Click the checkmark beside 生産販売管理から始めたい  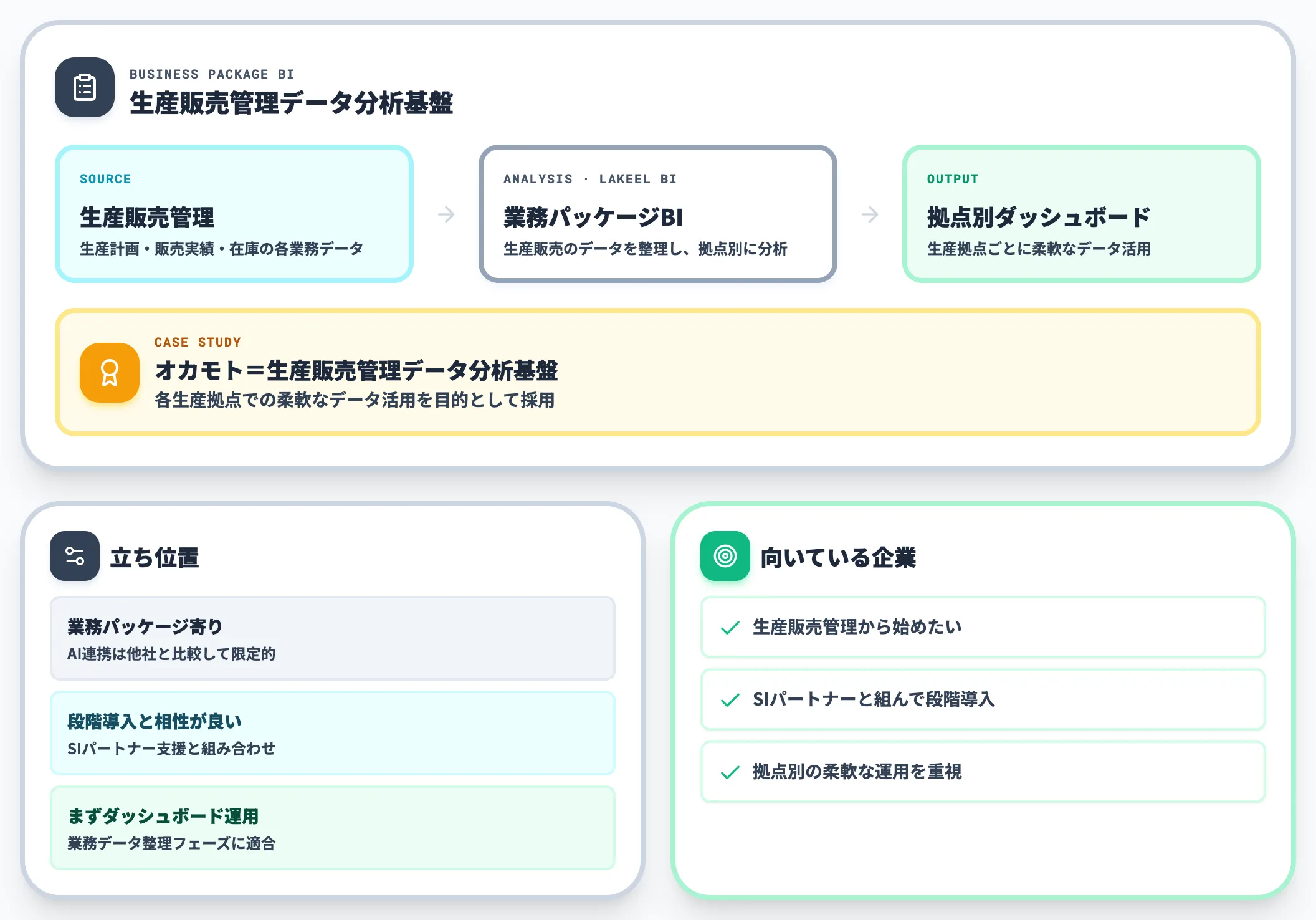click(730, 628)
